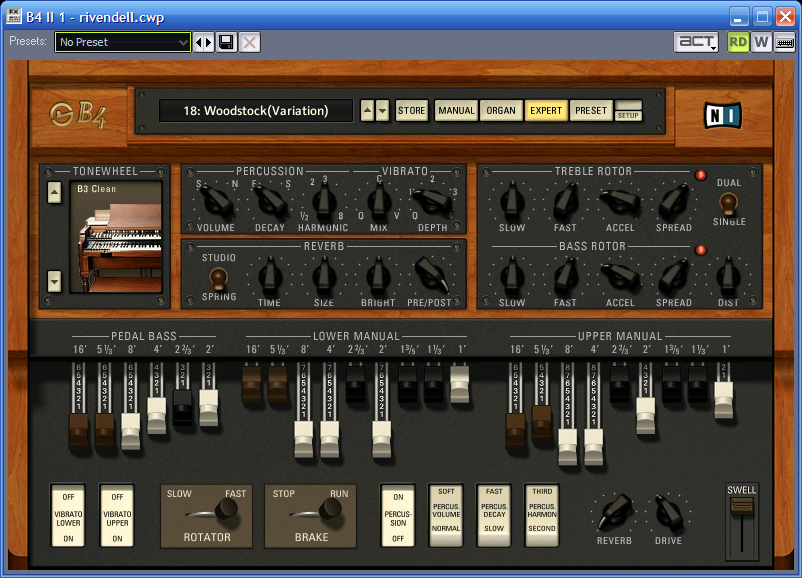Switch to the Expert view

pyautogui.click(x=546, y=110)
